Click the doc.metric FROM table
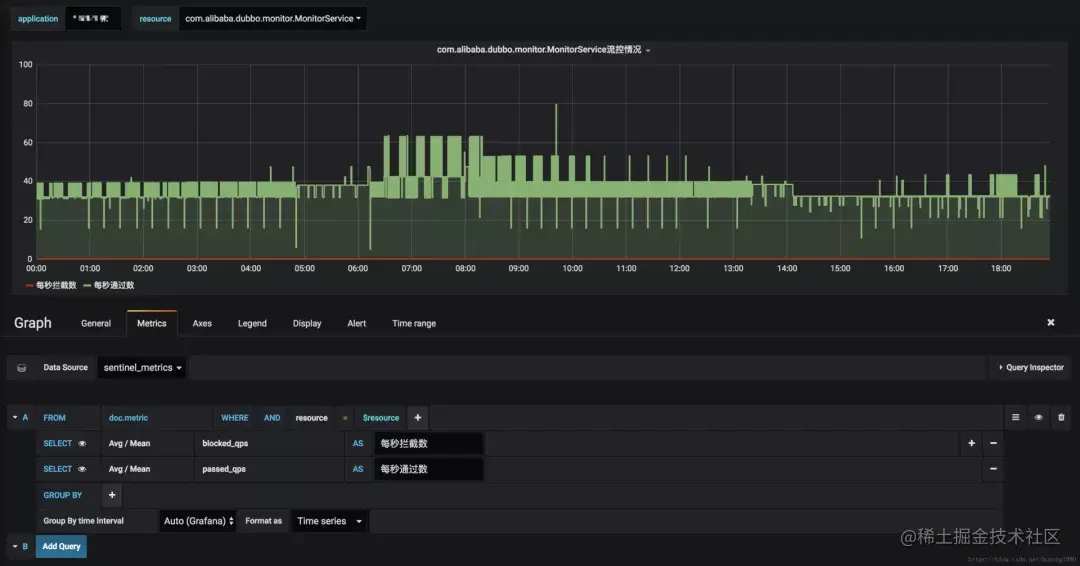This screenshot has width=1080, height=566. 128,418
